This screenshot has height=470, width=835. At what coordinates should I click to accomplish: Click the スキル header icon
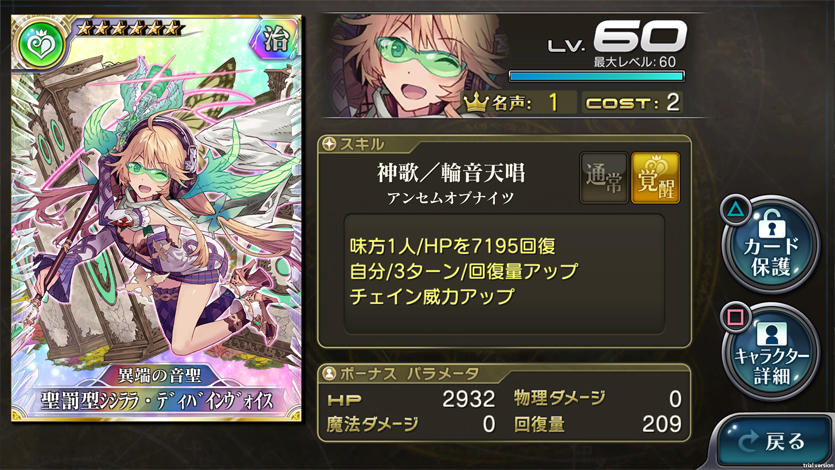[330, 144]
